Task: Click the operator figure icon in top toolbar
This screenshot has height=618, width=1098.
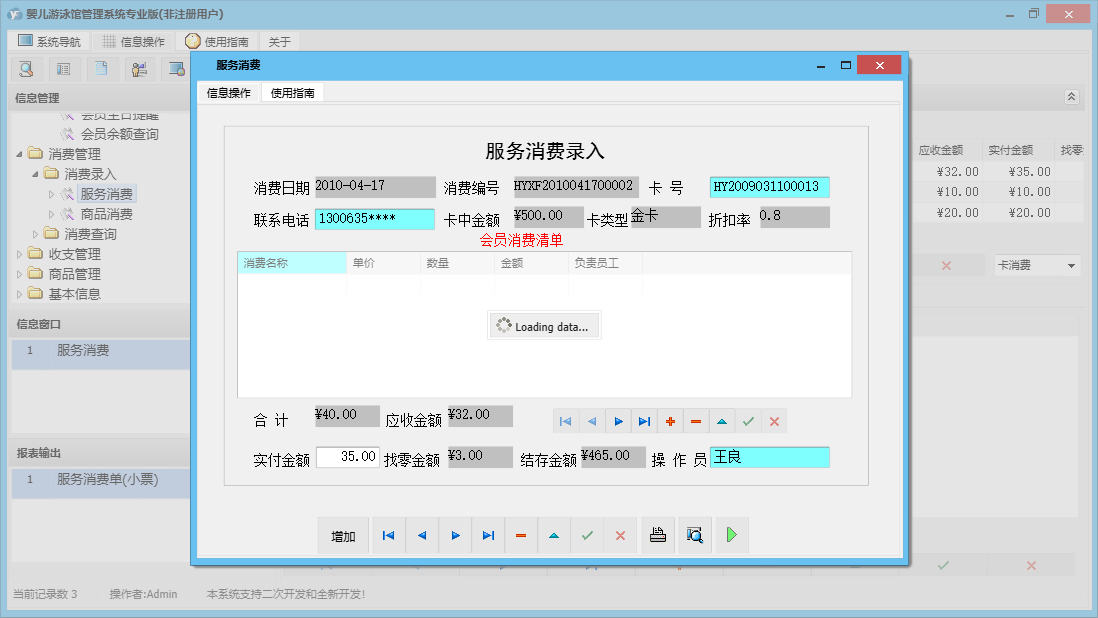Action: [x=139, y=68]
